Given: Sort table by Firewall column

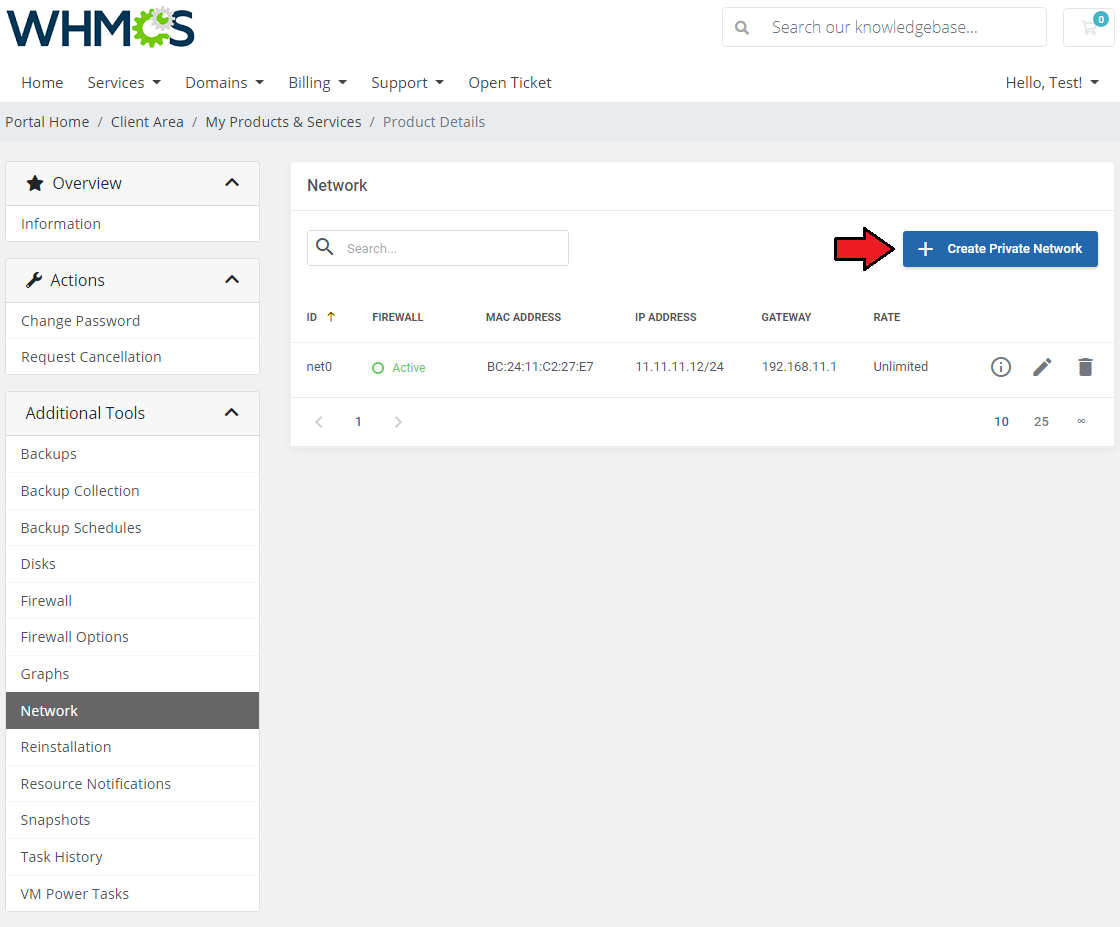Looking at the screenshot, I should pos(398,317).
